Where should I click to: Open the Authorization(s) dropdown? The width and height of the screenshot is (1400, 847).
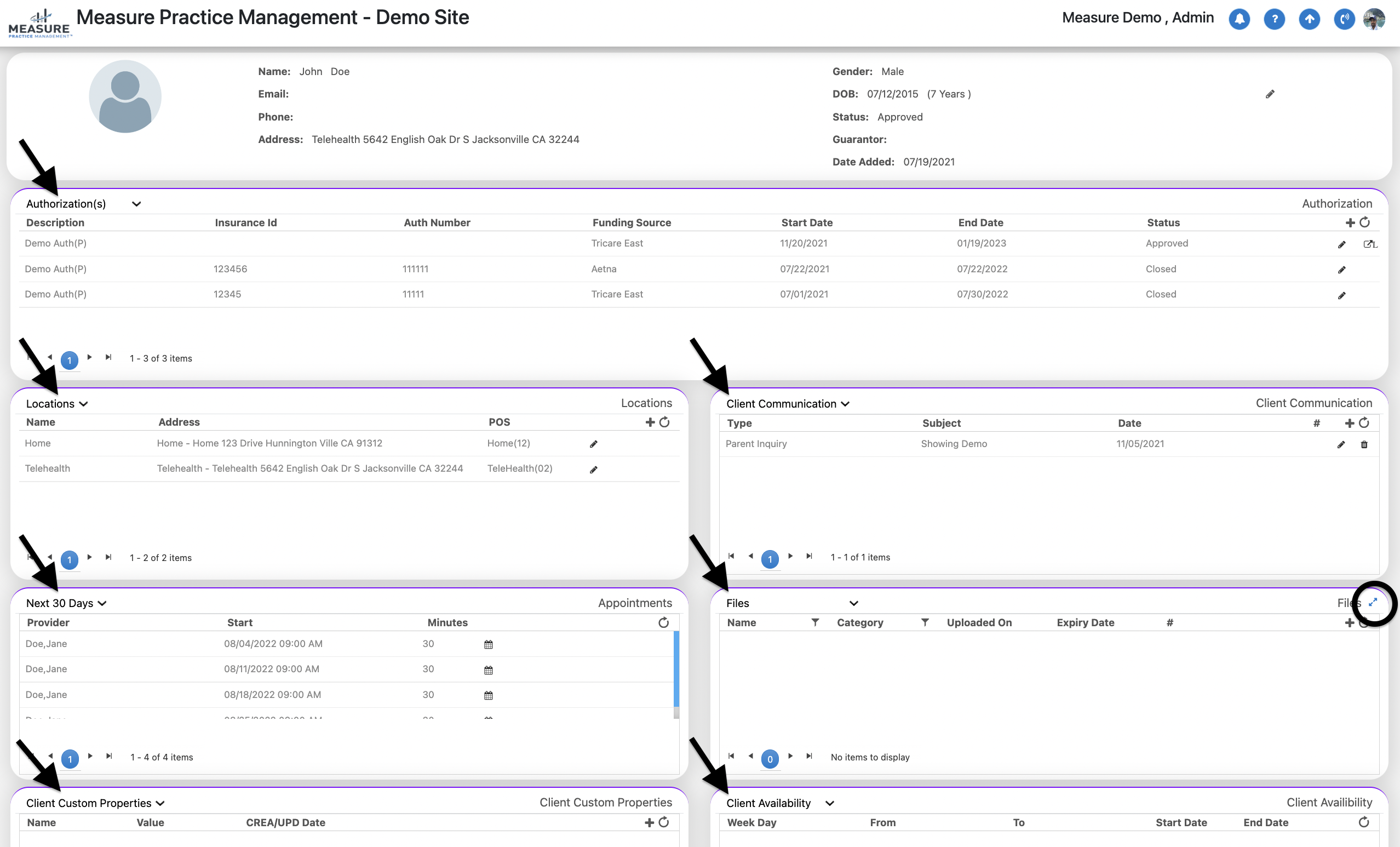pyautogui.click(x=136, y=204)
